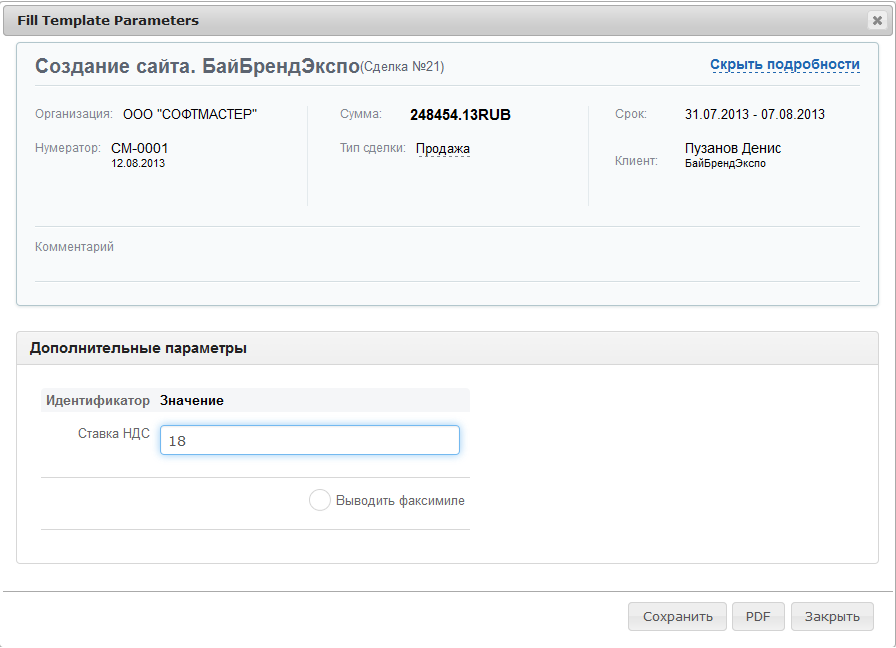Select the client name 'Пузанов Денис'
Viewport: 896px width, 648px height.
pos(733,148)
